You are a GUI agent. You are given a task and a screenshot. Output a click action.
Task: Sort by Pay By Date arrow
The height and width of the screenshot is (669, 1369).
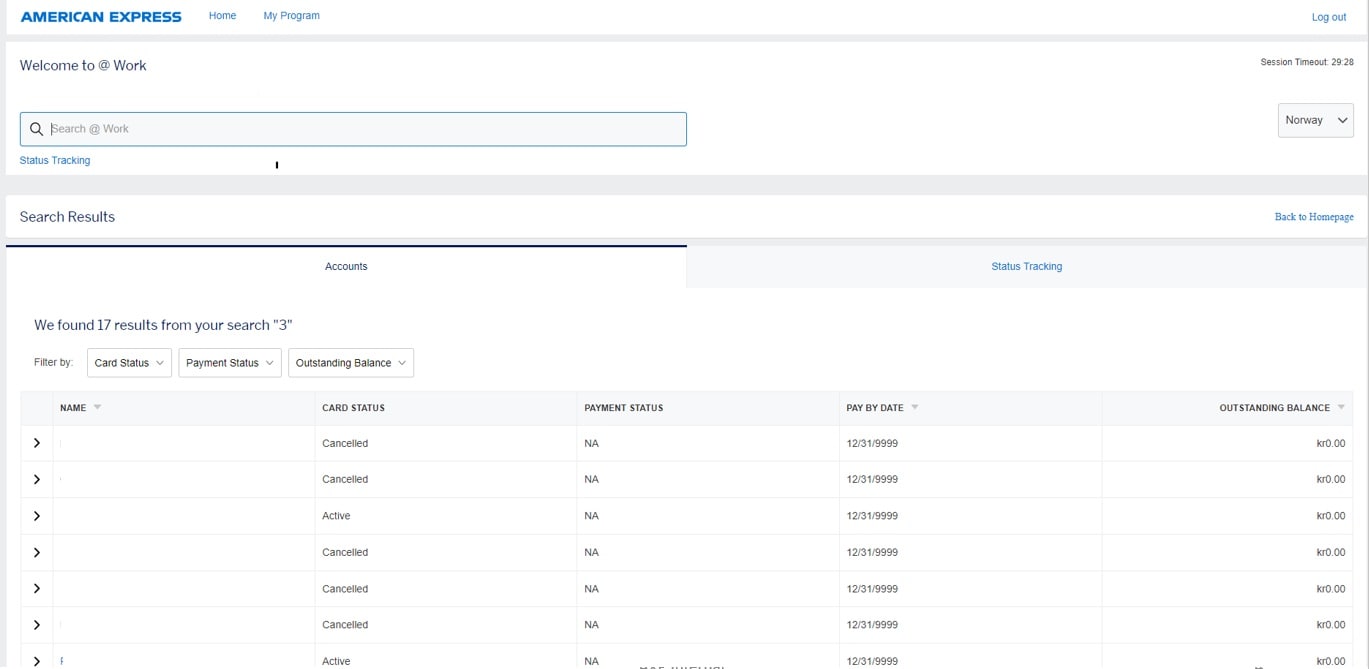[915, 407]
